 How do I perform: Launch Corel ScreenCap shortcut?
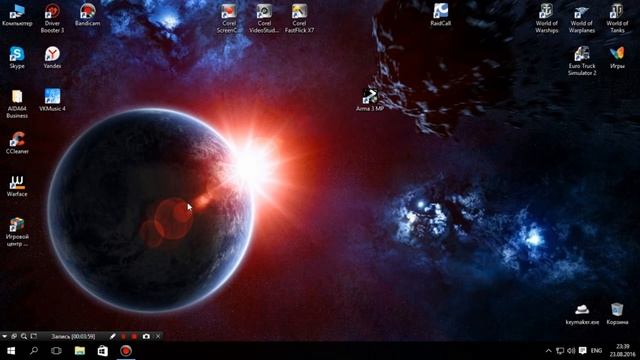229,18
